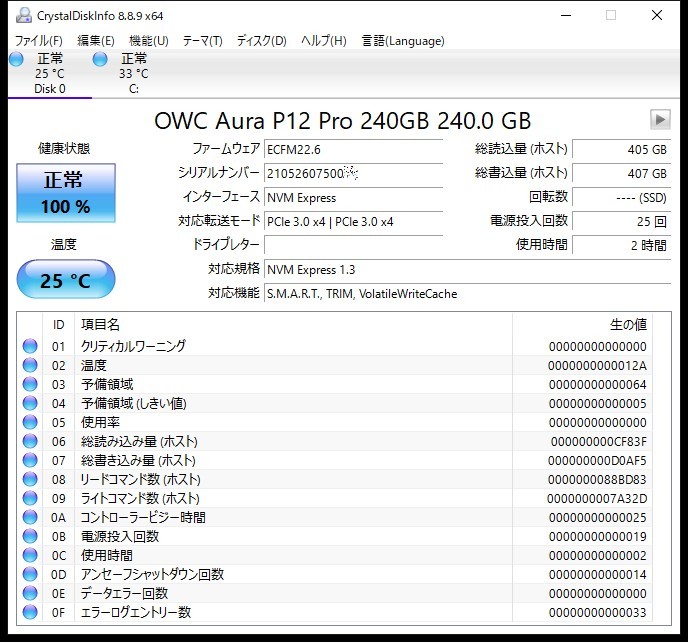Click raw value 00000000000033
Screen dimensions: 688x642
(x=598, y=613)
